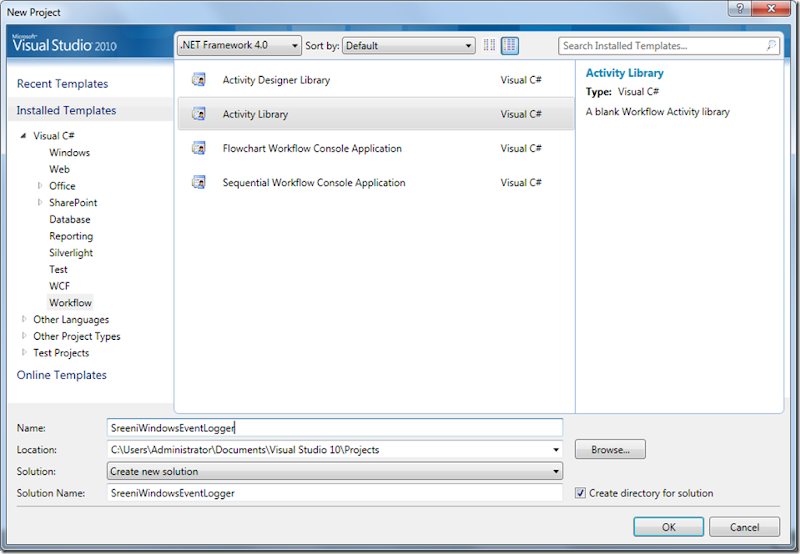This screenshot has width=800, height=554.
Task: Select Flowchart Workflow Console Application name
Action: [312, 148]
